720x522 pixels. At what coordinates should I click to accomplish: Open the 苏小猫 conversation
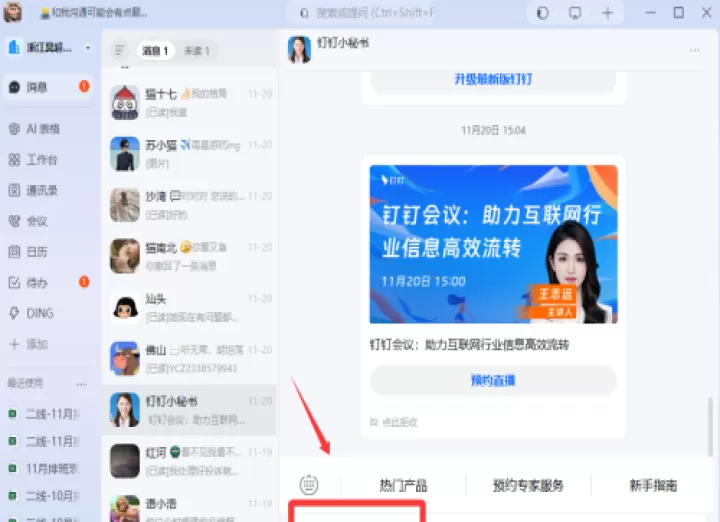189,153
